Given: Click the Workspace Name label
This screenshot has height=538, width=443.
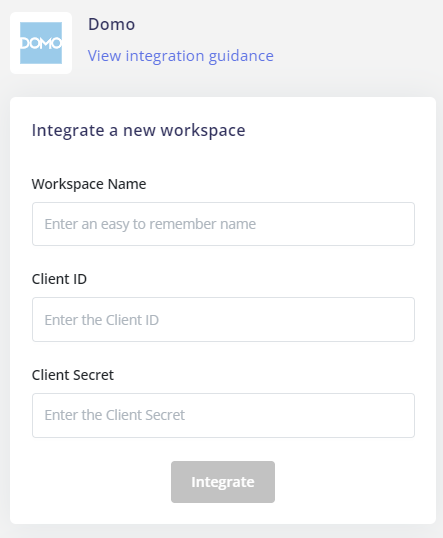Looking at the screenshot, I should click(x=89, y=184).
